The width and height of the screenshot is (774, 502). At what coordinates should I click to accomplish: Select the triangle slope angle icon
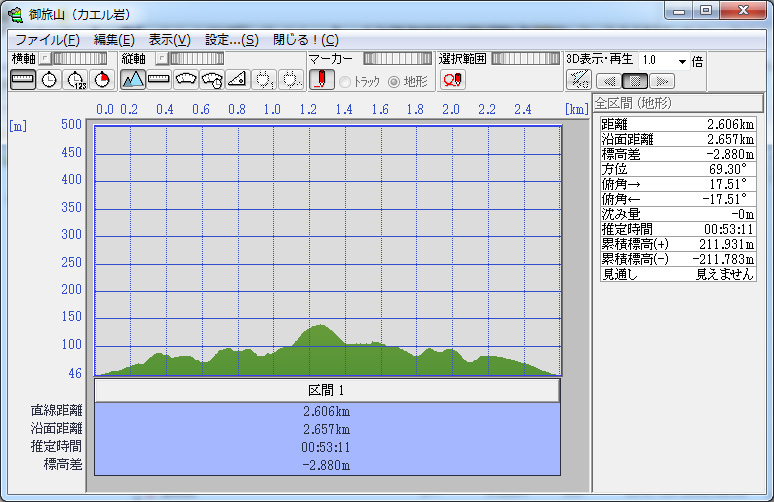pyautogui.click(x=237, y=79)
